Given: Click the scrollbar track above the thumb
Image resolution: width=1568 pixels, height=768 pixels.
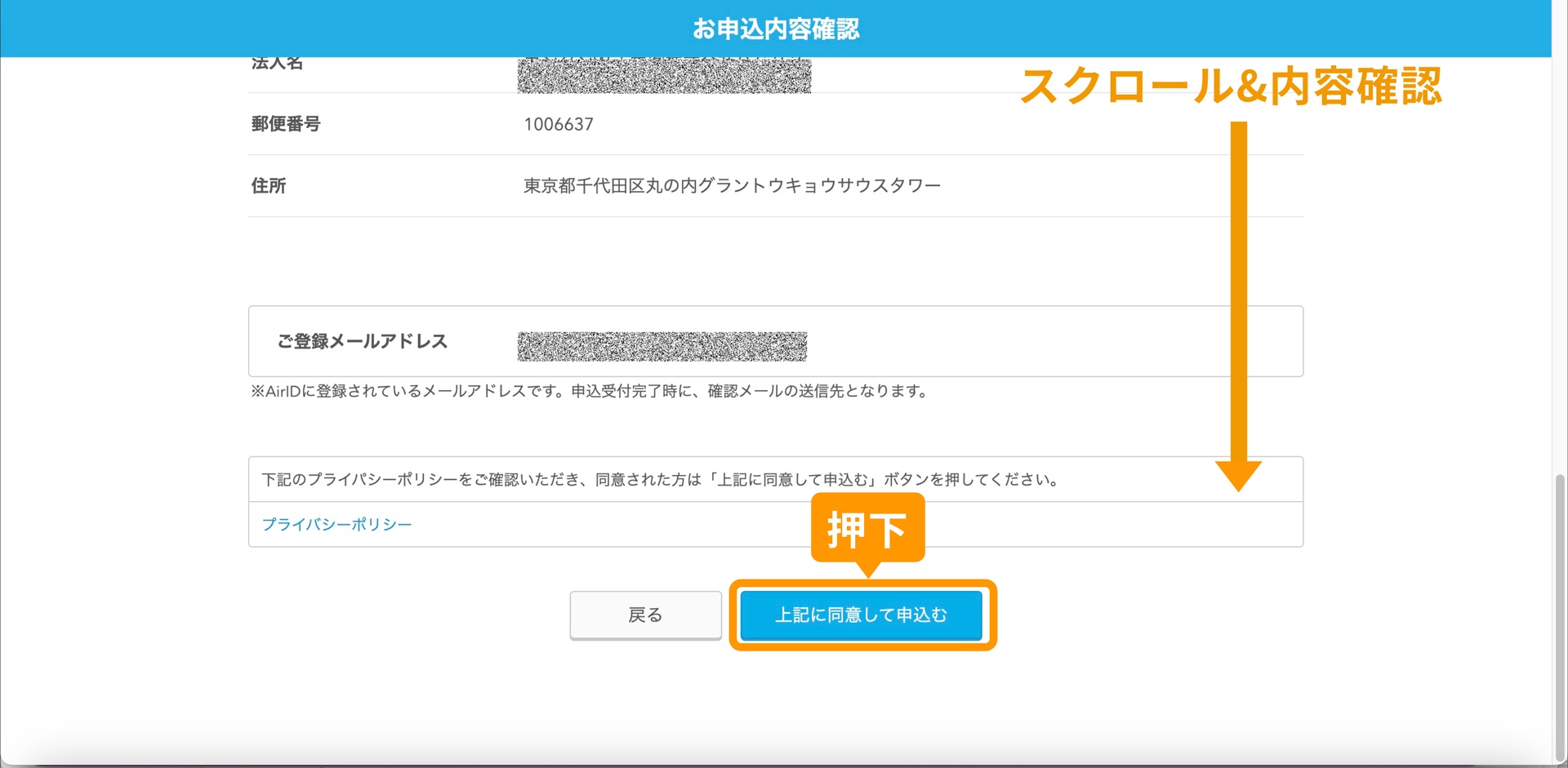Looking at the screenshot, I should [1560, 245].
